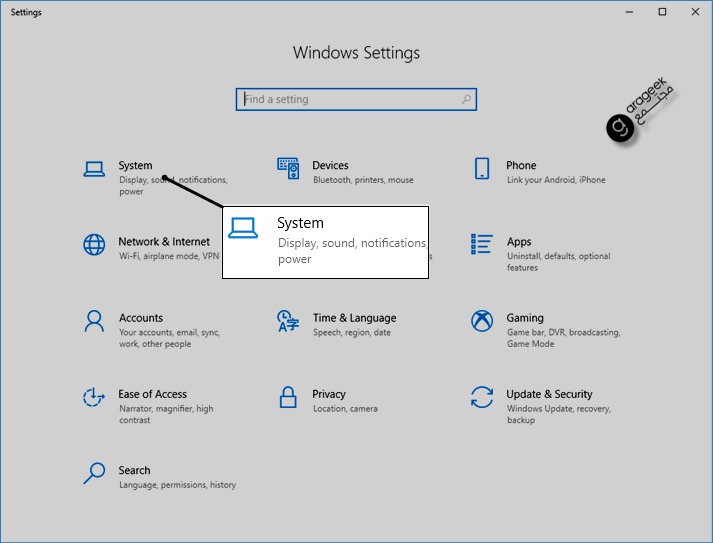Click the Apps list icon

pyautogui.click(x=482, y=244)
